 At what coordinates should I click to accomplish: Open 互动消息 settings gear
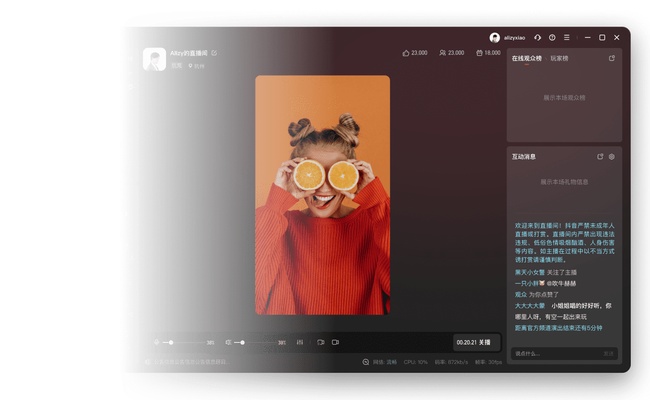tap(611, 157)
